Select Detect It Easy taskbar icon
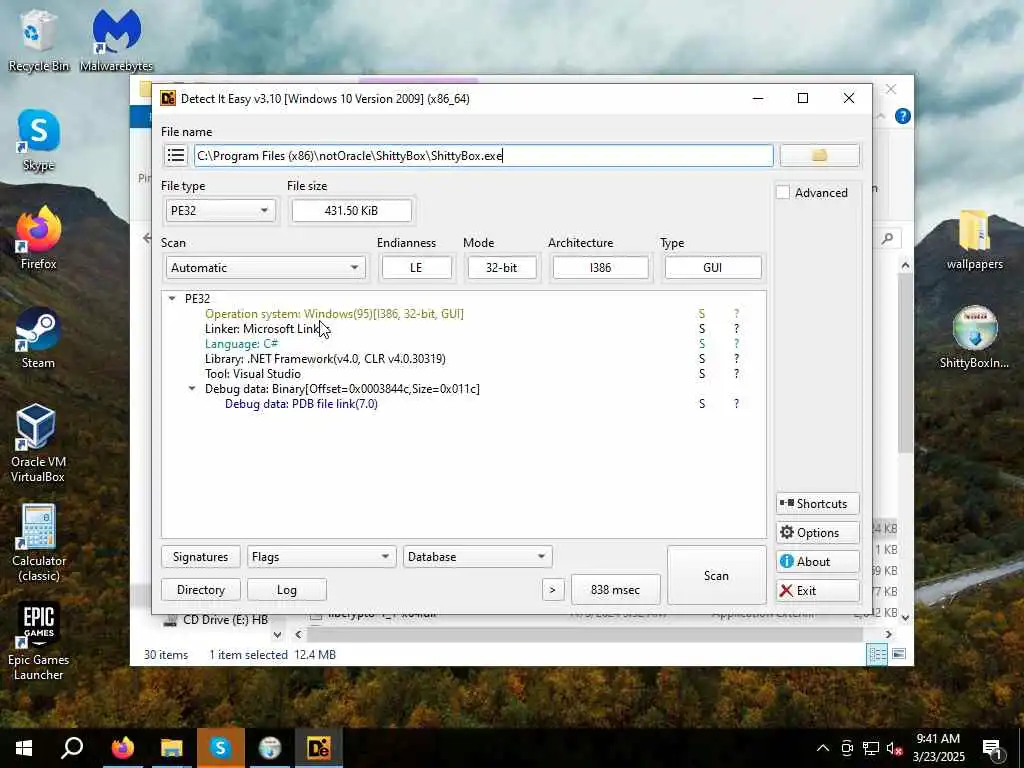1024x768 pixels. point(318,748)
